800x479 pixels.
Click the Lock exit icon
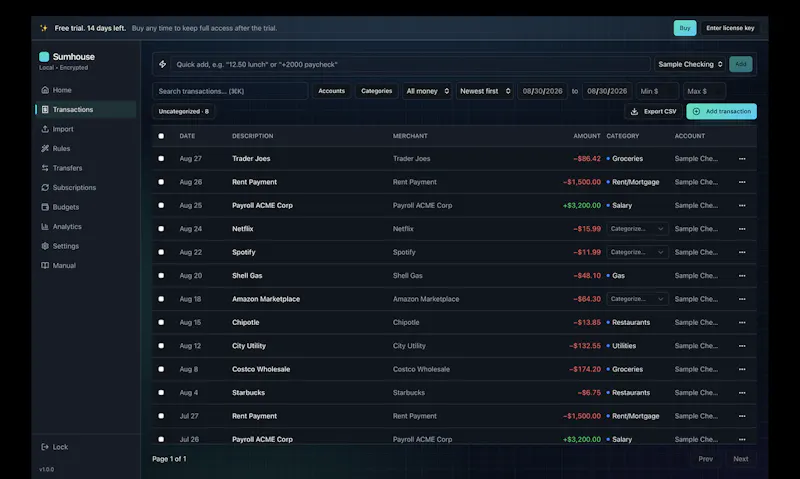(x=45, y=447)
